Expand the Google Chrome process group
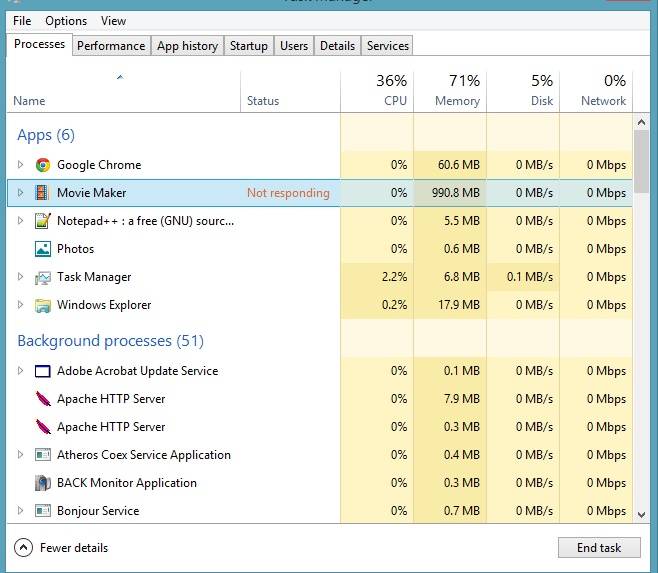The height and width of the screenshot is (573, 658). 20,165
